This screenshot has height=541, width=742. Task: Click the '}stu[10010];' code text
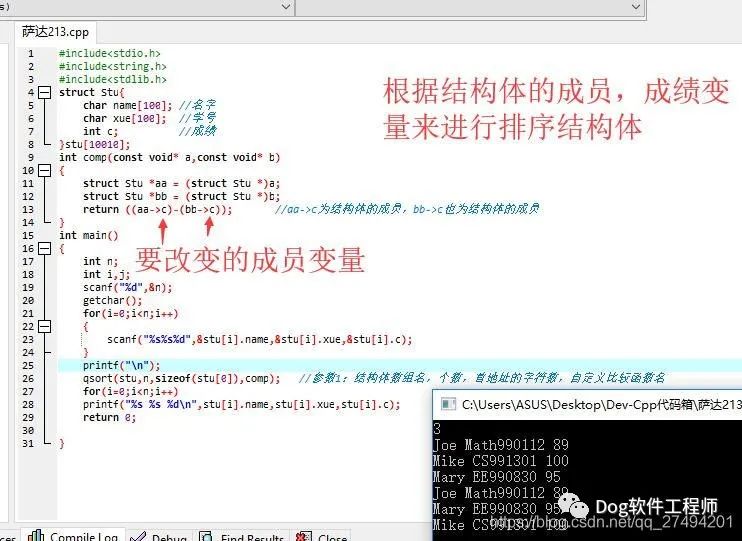(95, 144)
